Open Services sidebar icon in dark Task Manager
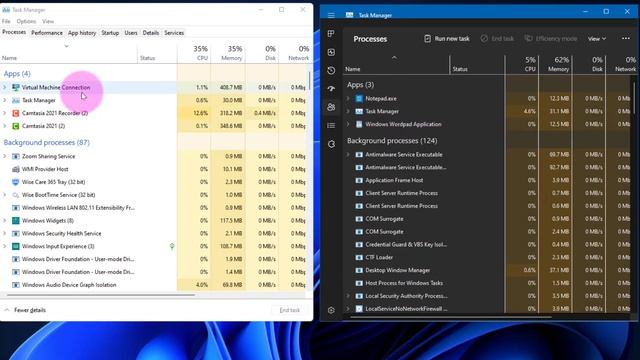Screen dimensions: 640x360 331,144
